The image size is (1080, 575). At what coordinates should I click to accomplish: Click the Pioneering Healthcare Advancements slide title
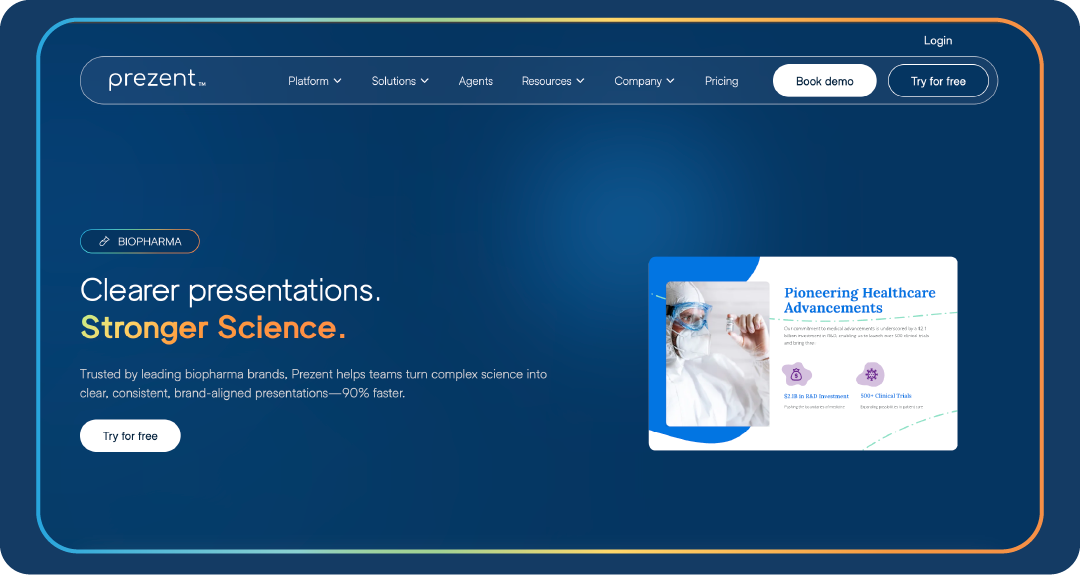[x=860, y=300]
